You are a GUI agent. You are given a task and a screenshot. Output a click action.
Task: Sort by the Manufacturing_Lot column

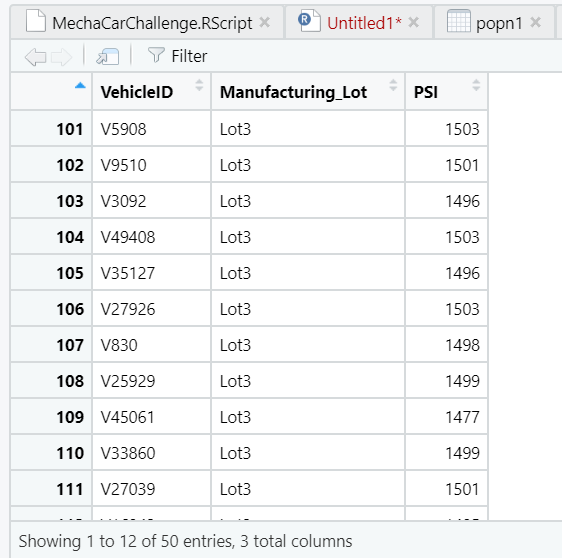[393, 85]
